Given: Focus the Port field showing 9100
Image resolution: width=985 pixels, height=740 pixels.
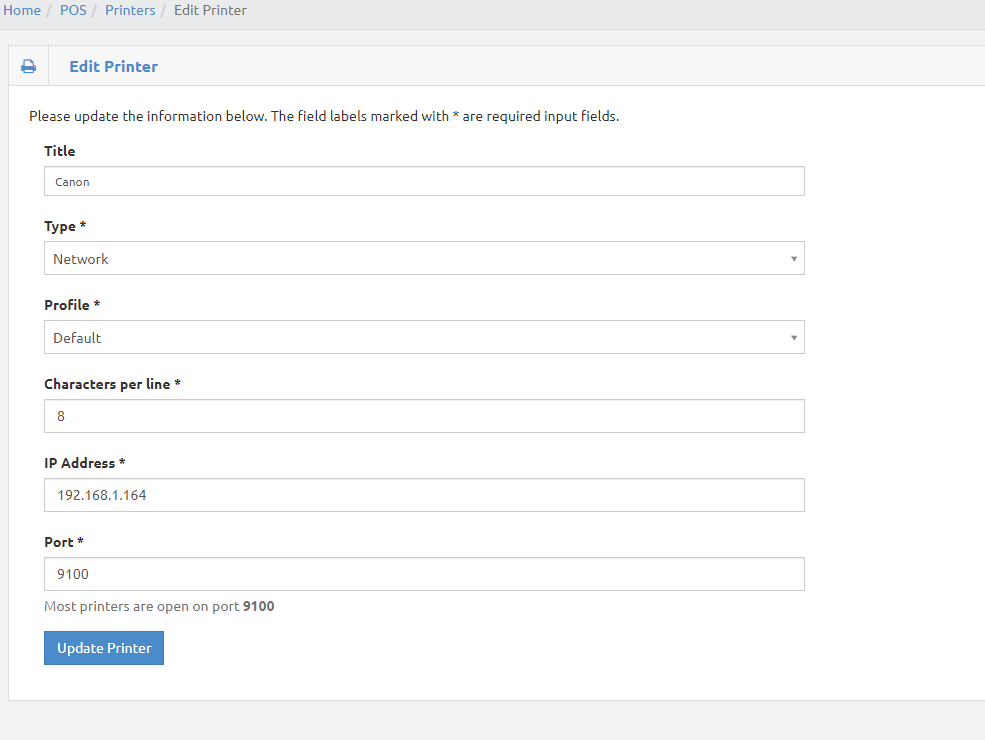Looking at the screenshot, I should (424, 574).
